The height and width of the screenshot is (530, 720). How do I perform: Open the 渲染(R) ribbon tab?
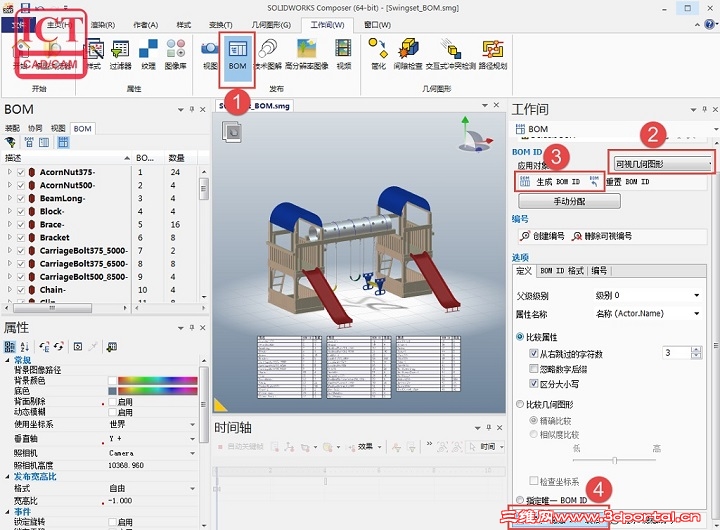(103, 25)
